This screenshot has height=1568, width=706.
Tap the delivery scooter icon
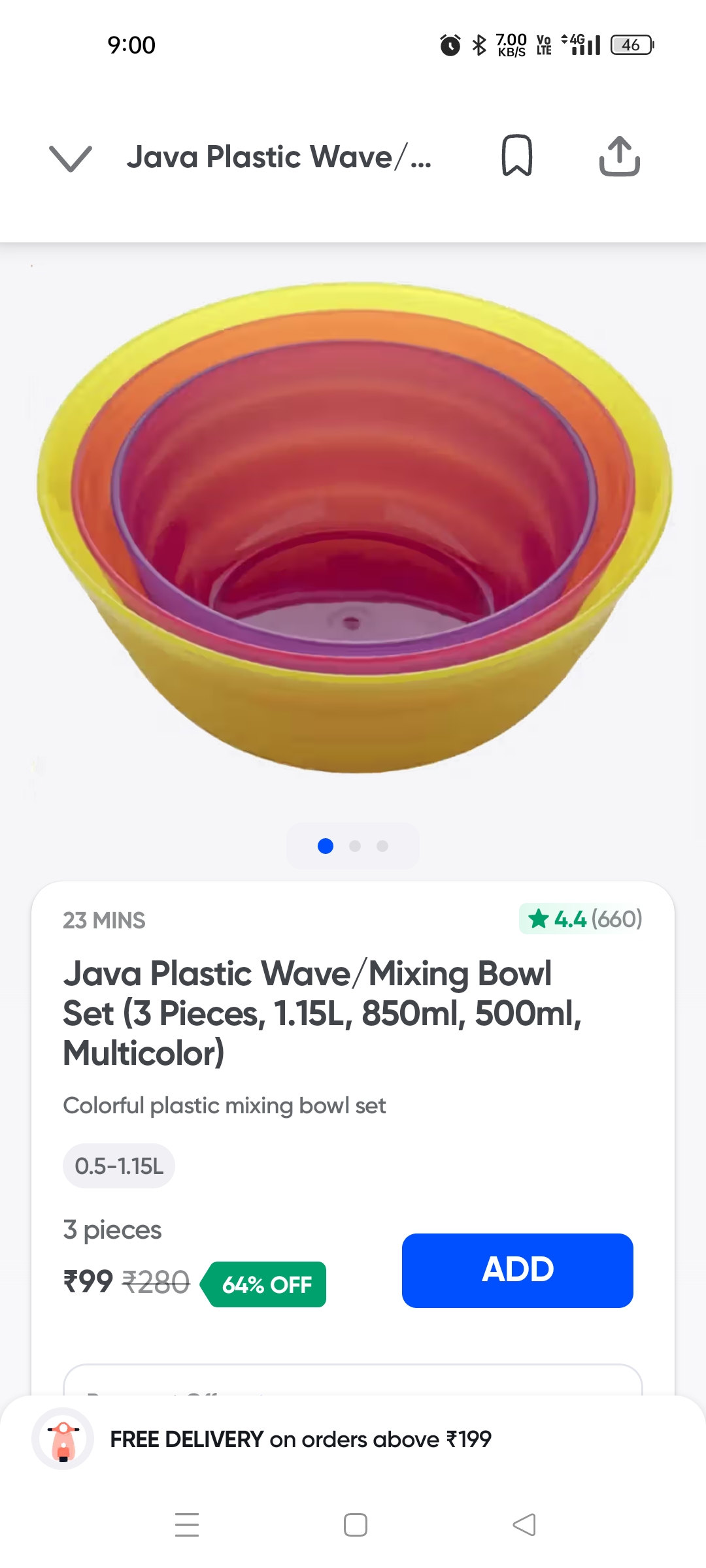pos(63,1439)
